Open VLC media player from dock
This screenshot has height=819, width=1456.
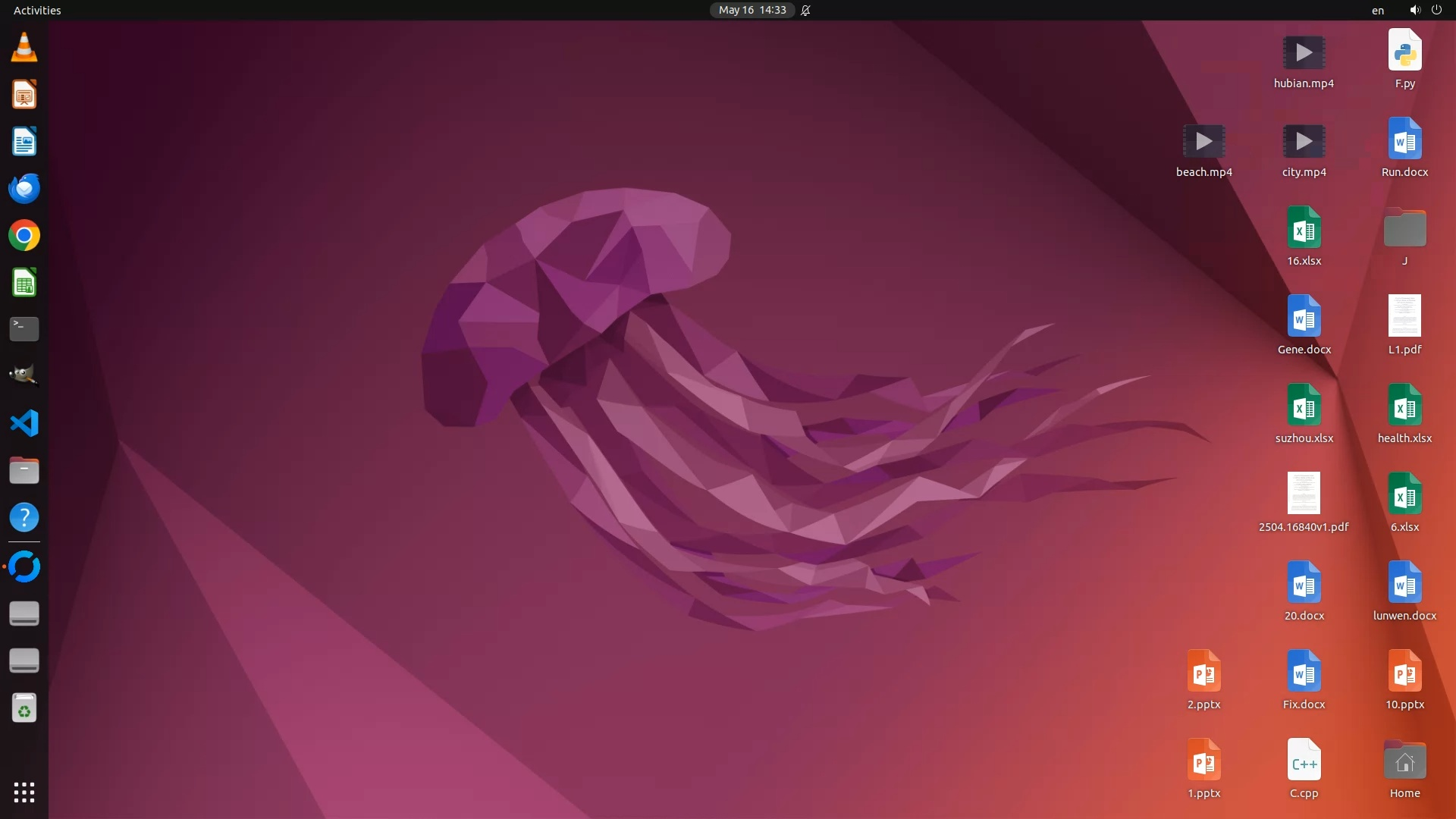[x=24, y=48]
